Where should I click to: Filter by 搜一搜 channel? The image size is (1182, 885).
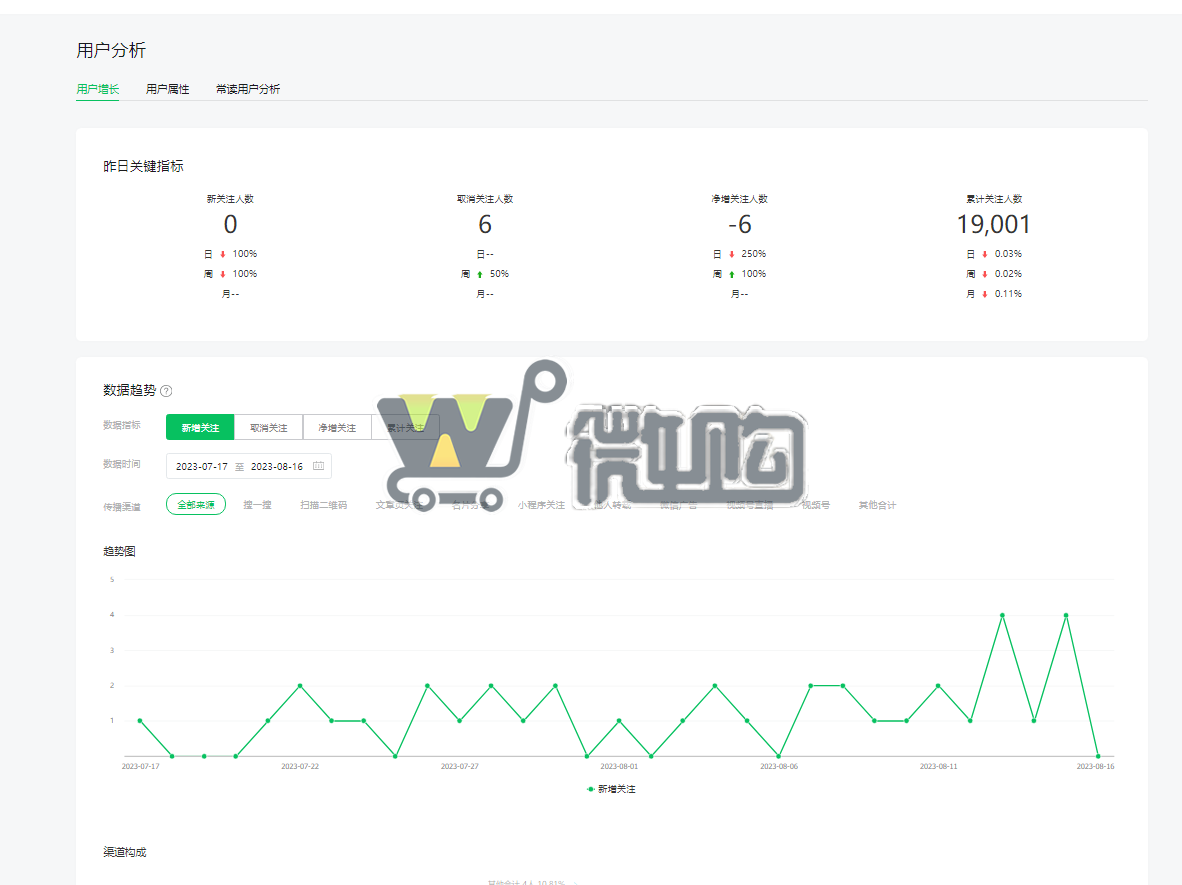coord(257,505)
